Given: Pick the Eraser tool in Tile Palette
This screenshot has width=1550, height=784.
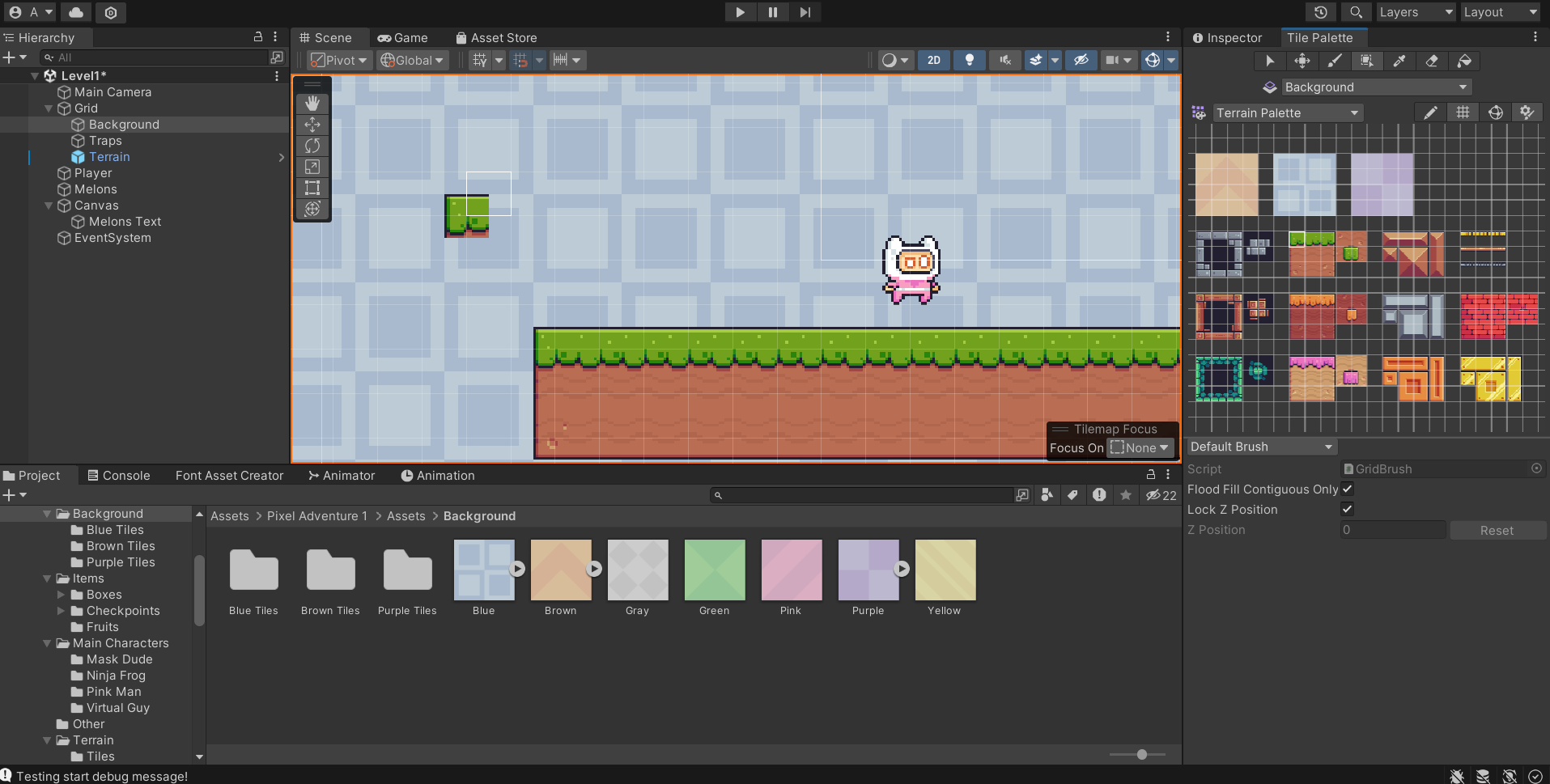Looking at the screenshot, I should (1431, 61).
